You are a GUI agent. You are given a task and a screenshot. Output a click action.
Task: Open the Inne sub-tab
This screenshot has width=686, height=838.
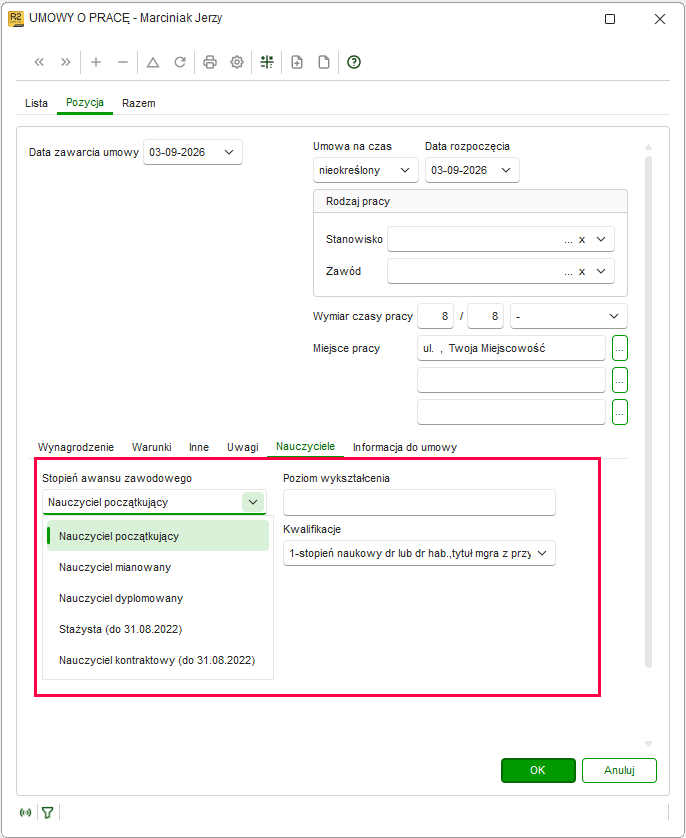coord(199,447)
